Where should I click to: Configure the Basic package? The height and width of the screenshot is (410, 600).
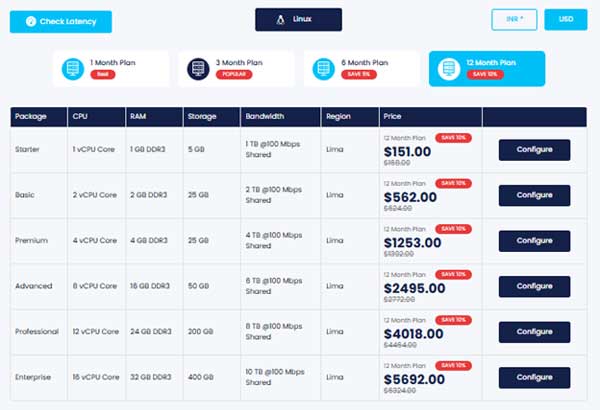coord(534,195)
